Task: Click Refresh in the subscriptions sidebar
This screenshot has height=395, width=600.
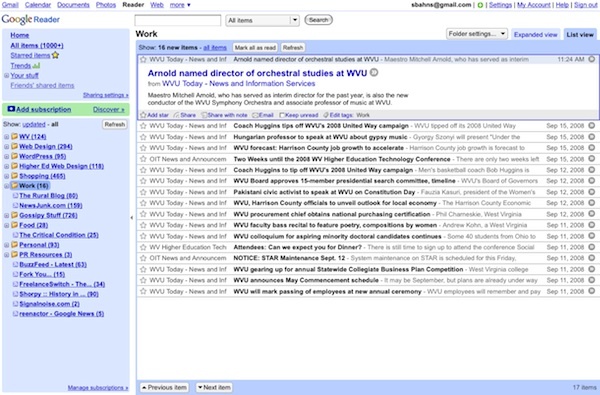Action: [115, 124]
